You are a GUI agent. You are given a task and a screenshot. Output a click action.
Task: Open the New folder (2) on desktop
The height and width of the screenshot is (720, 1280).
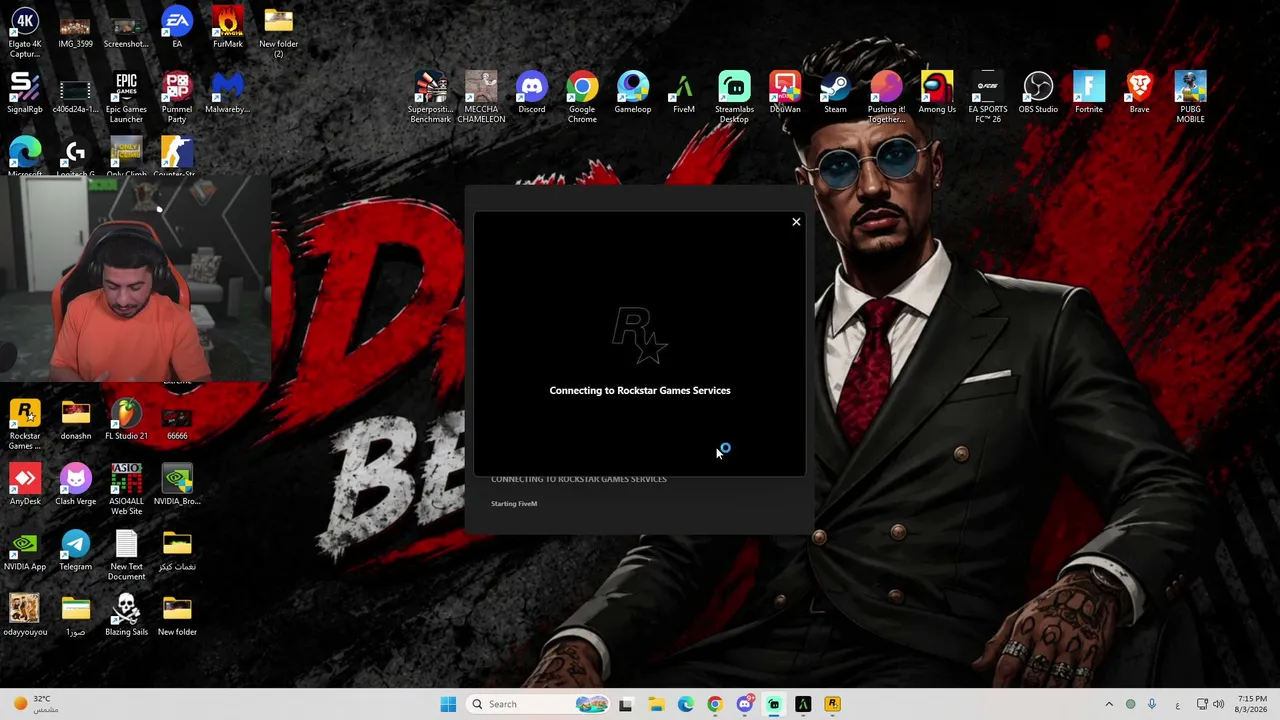[278, 33]
